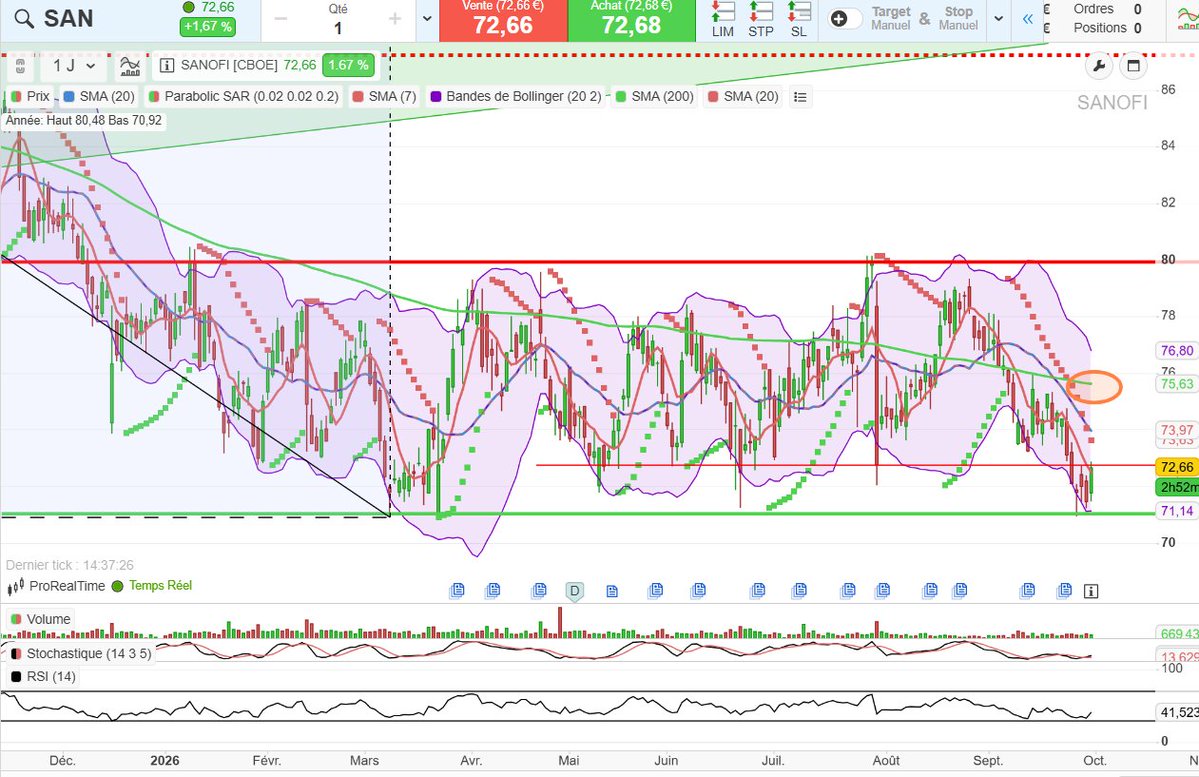Viewport: 1199px width, 777px height.
Task: Click the plus icon on Target & Stop switch
Action: (x=839, y=19)
